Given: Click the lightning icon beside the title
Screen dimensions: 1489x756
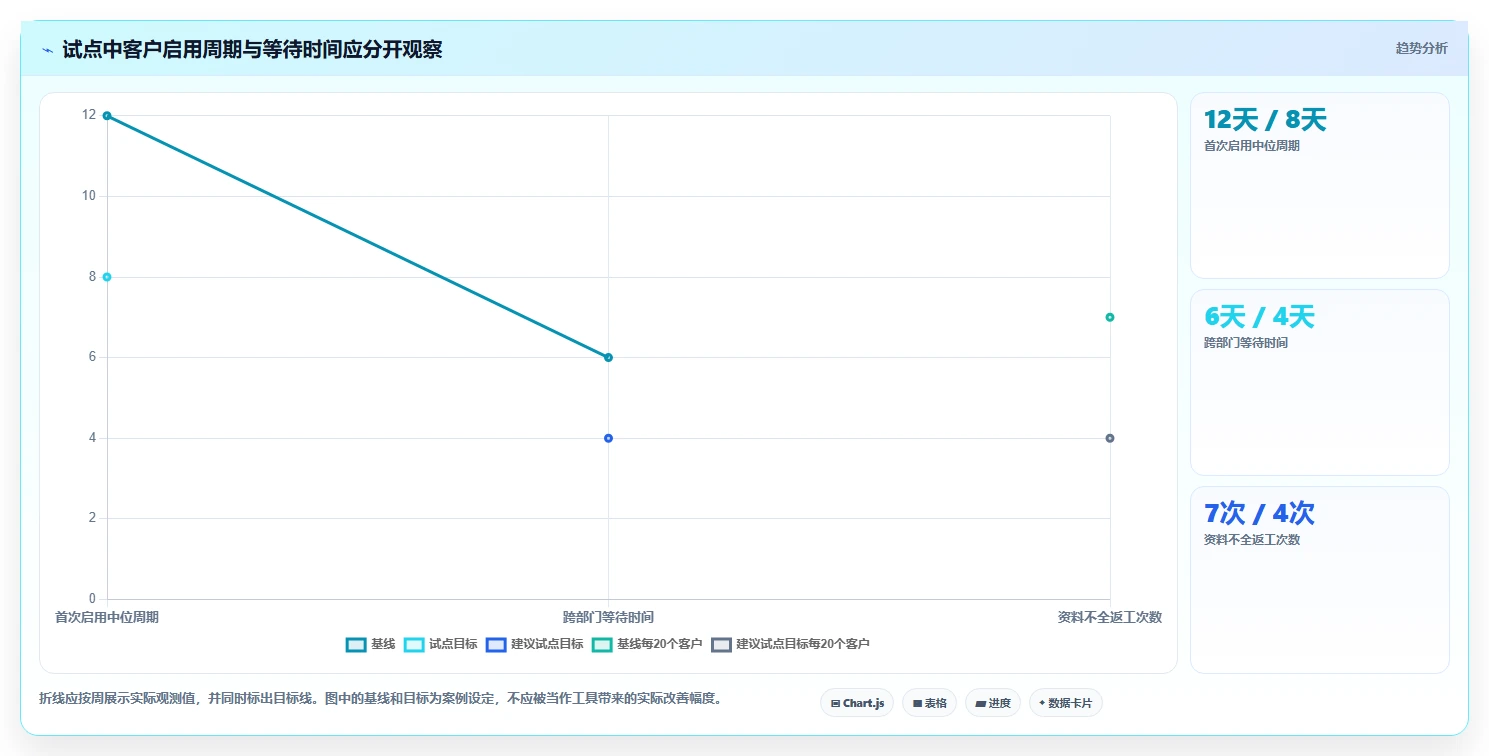Looking at the screenshot, I should [x=47, y=50].
